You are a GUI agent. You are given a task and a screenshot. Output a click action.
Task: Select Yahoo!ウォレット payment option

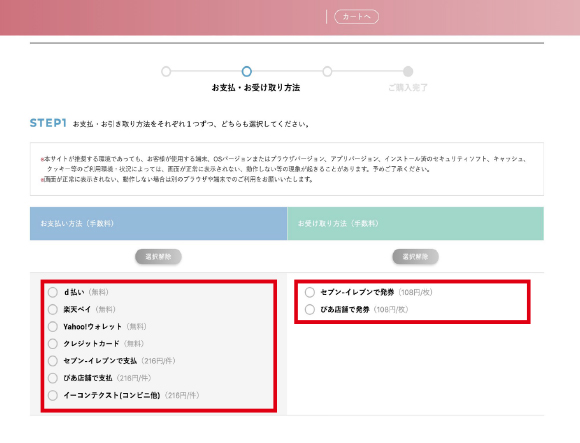tap(53, 327)
